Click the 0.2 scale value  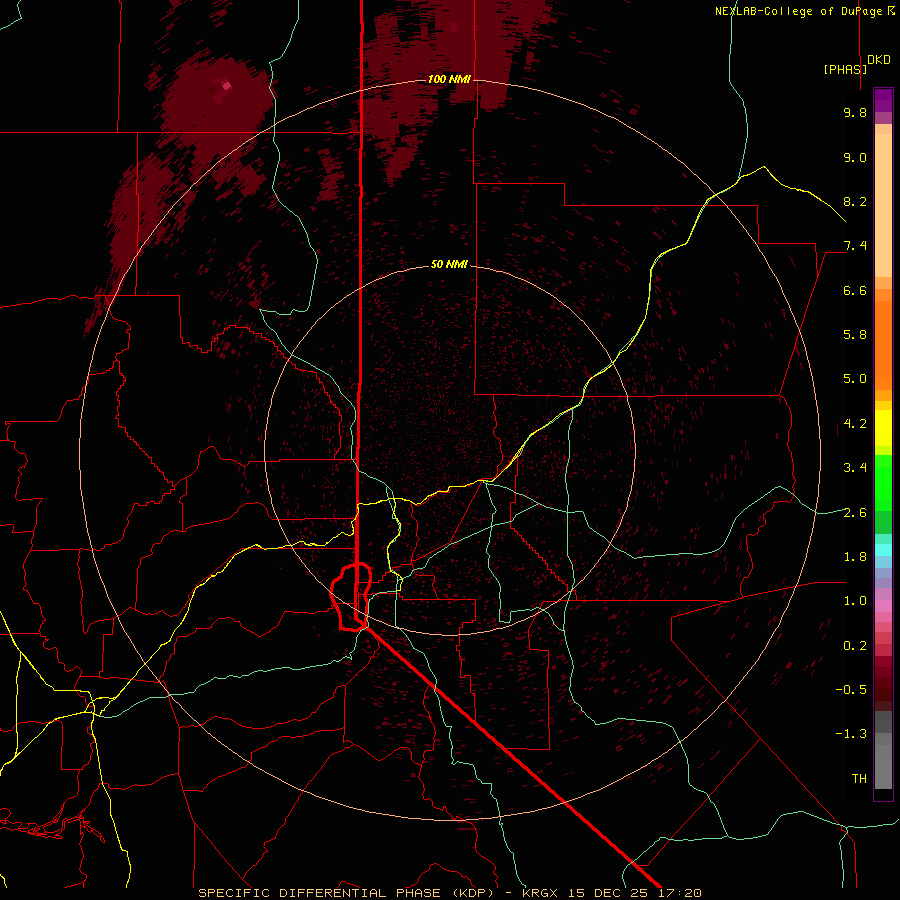point(855,646)
